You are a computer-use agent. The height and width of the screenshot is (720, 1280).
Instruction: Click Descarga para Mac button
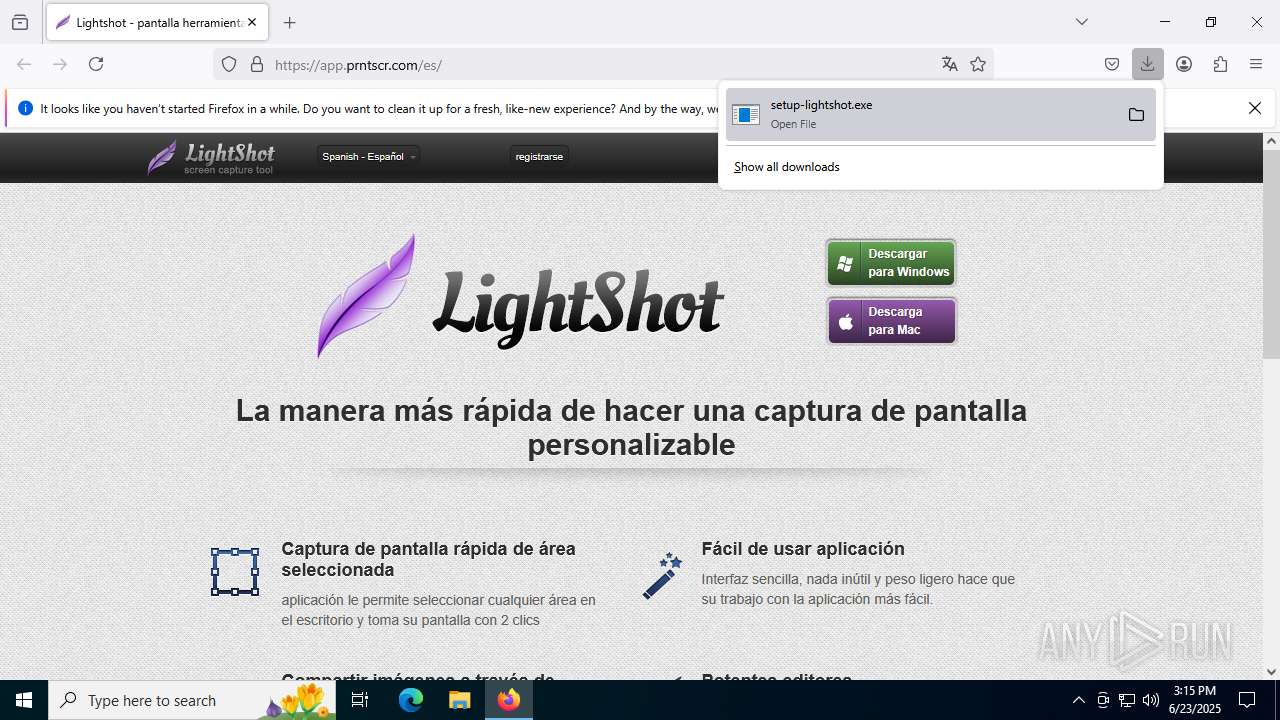tap(891, 321)
